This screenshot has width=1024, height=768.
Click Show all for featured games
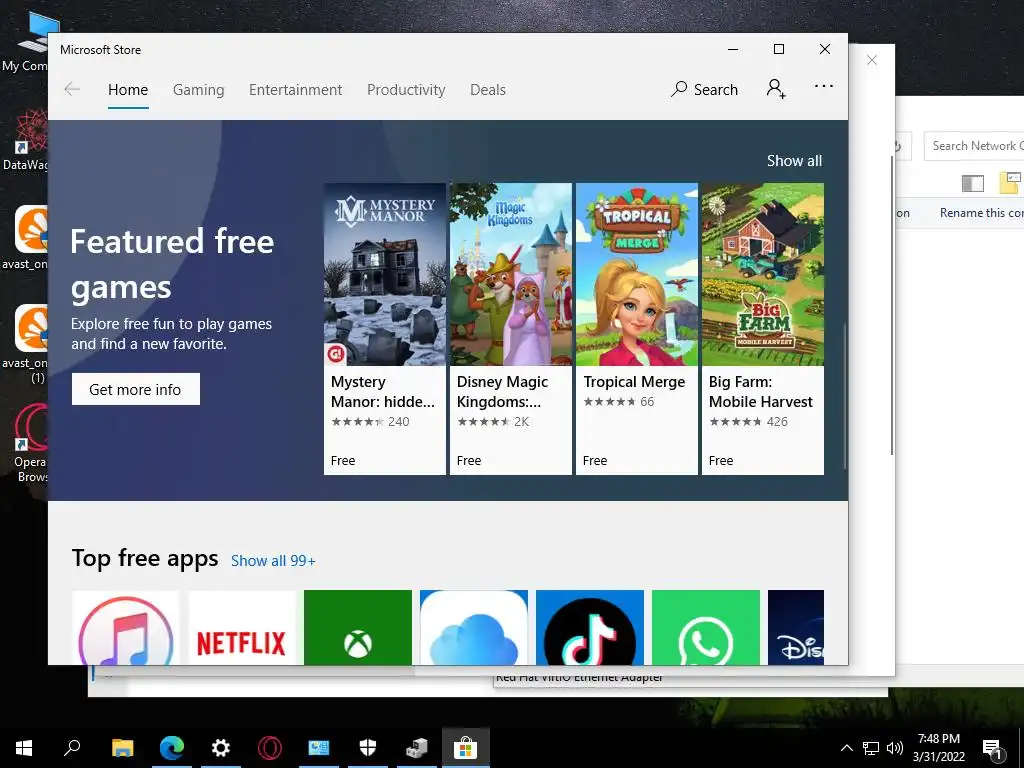click(x=794, y=161)
